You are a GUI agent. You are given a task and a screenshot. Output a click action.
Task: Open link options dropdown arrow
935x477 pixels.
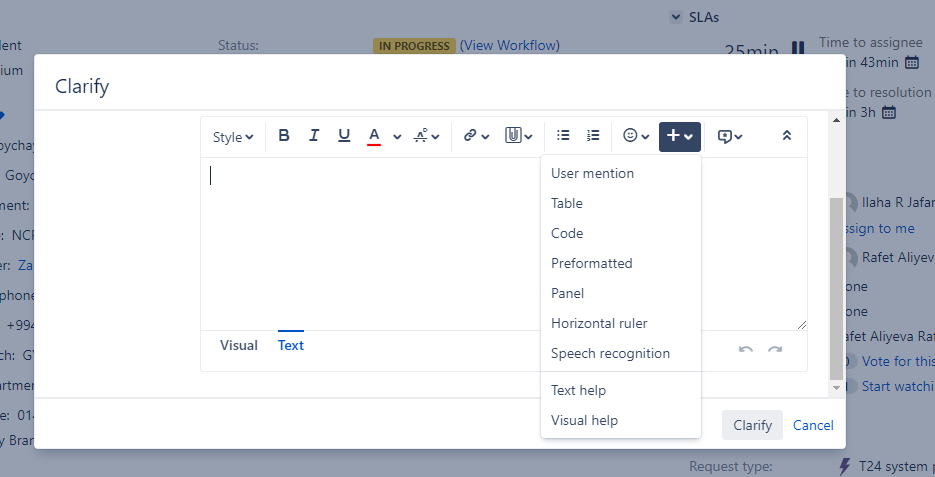click(x=485, y=137)
